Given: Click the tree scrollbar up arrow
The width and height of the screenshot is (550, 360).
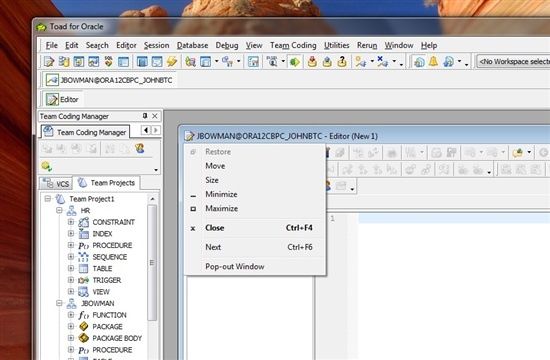Looking at the screenshot, I should click(x=152, y=199).
